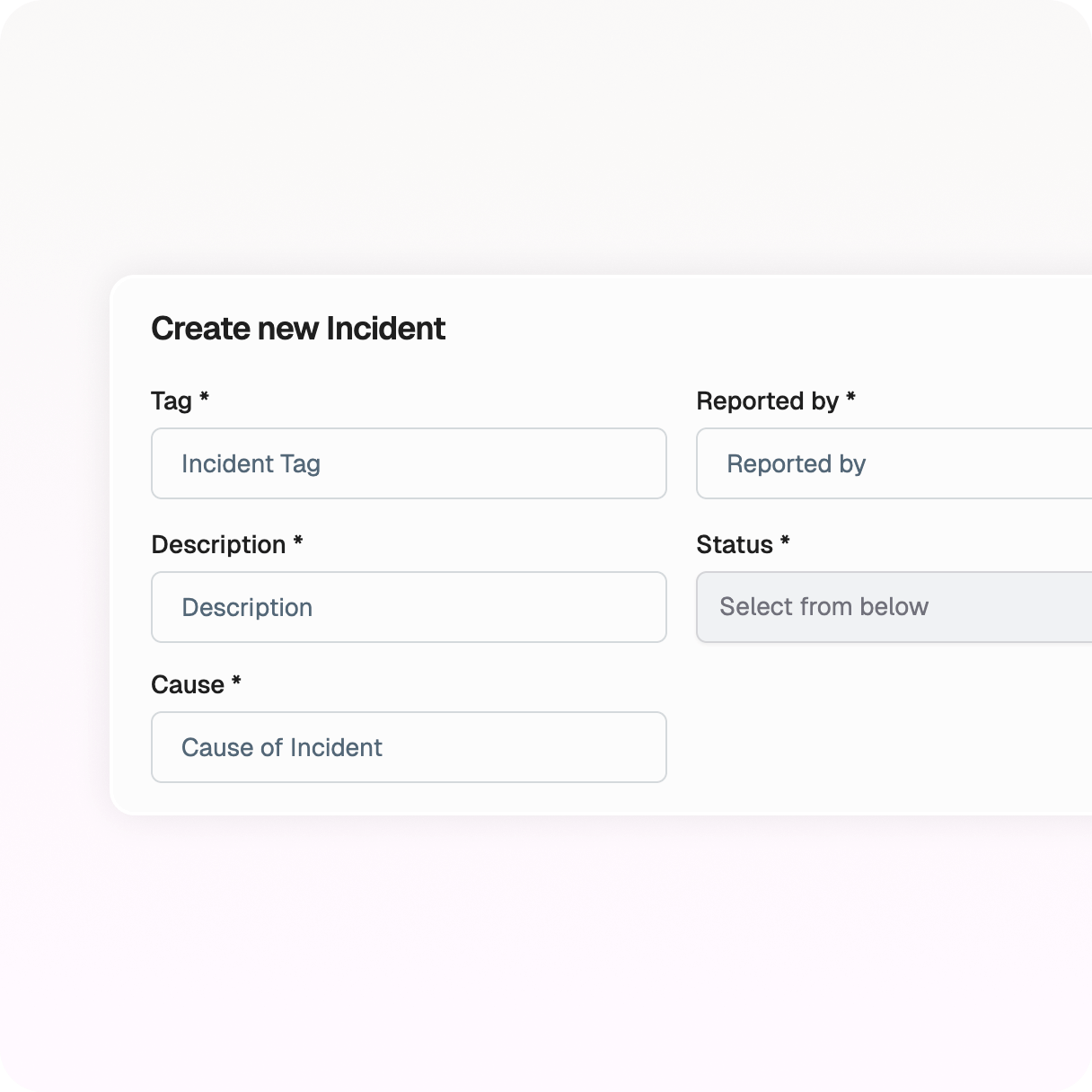The height and width of the screenshot is (1092, 1092).
Task: Click the required asterisk beside Tag
Action: click(x=204, y=397)
